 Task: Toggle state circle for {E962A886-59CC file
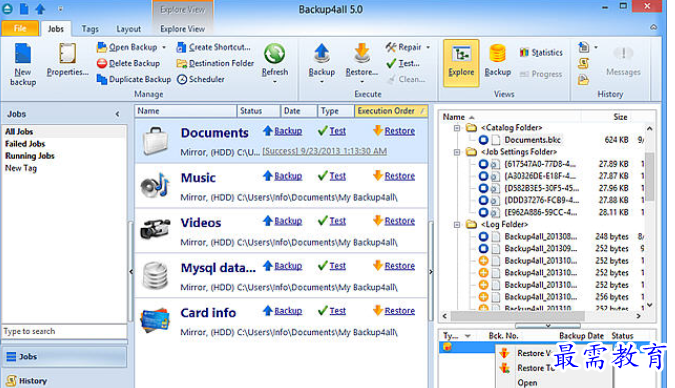click(x=483, y=212)
